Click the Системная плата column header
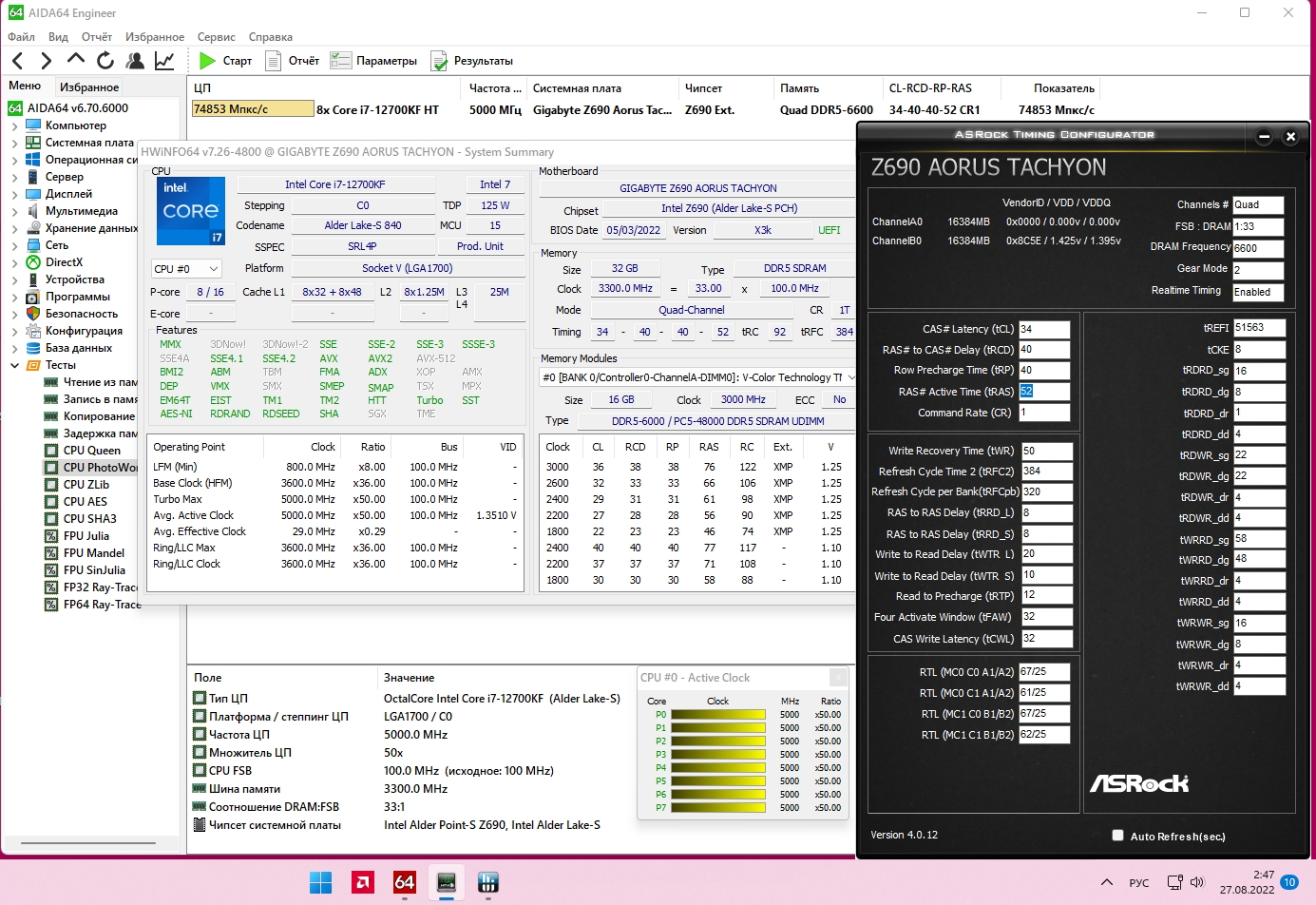The height and width of the screenshot is (905, 1316). click(x=603, y=88)
